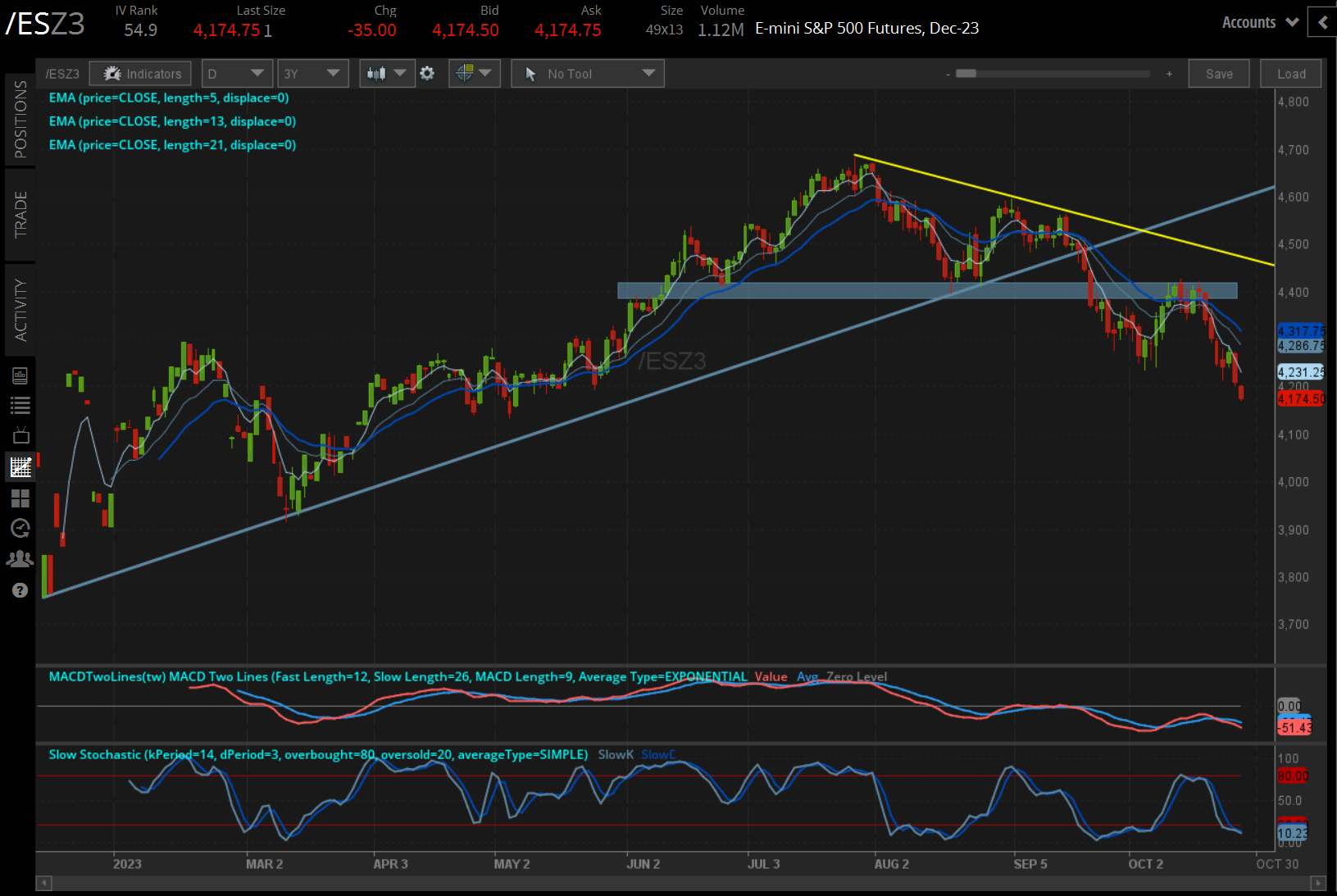Select the Charts icon in the left sidebar
1337x896 pixels.
click(20, 466)
